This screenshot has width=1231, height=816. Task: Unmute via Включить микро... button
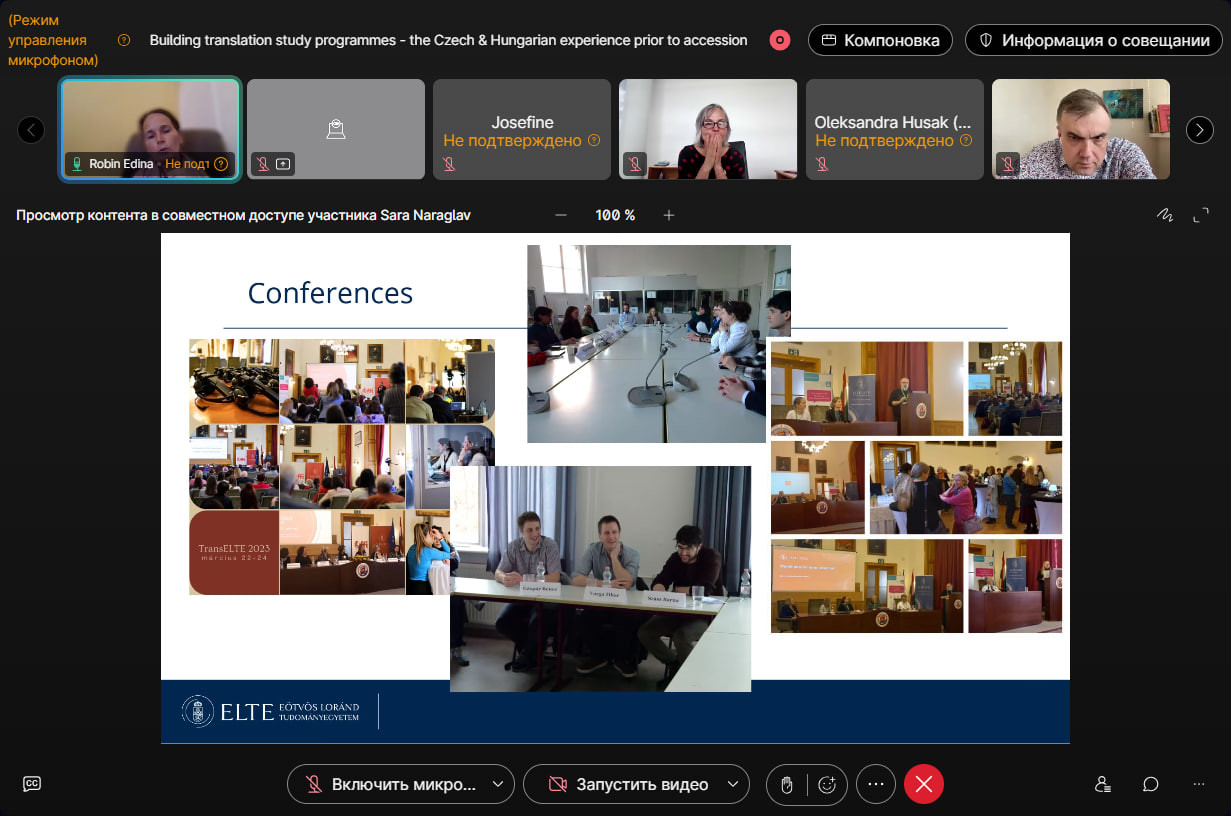pyautogui.click(x=391, y=784)
